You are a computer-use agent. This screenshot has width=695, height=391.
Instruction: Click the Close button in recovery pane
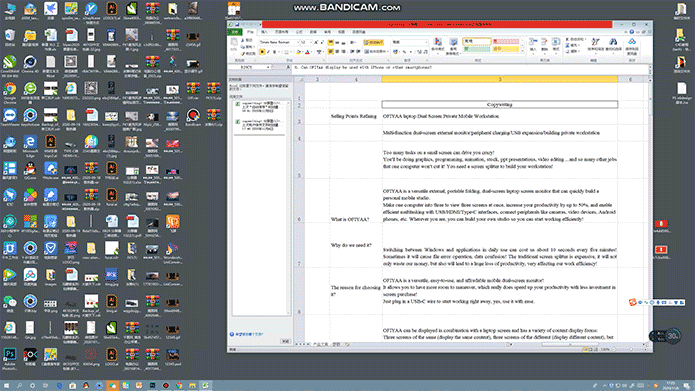285,341
